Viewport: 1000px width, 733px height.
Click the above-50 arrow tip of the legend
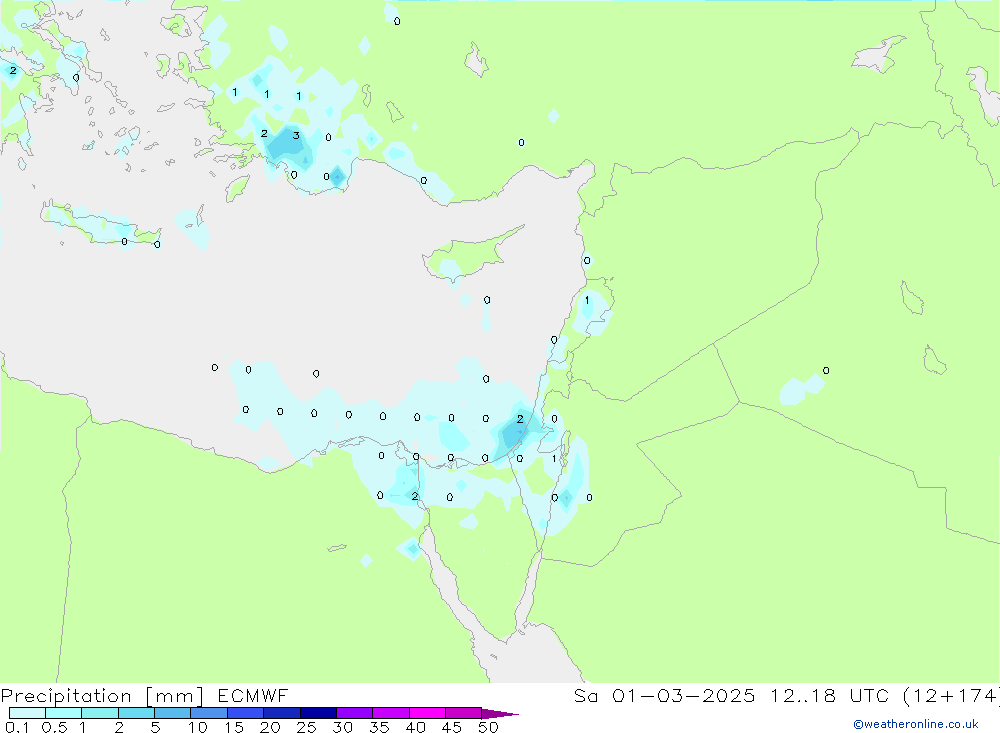499,714
